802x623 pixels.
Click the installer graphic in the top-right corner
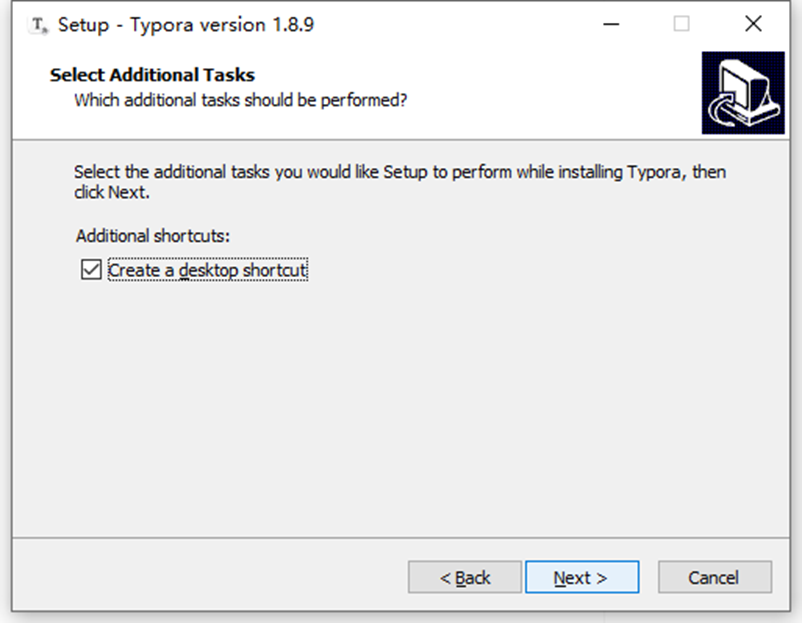click(x=742, y=93)
